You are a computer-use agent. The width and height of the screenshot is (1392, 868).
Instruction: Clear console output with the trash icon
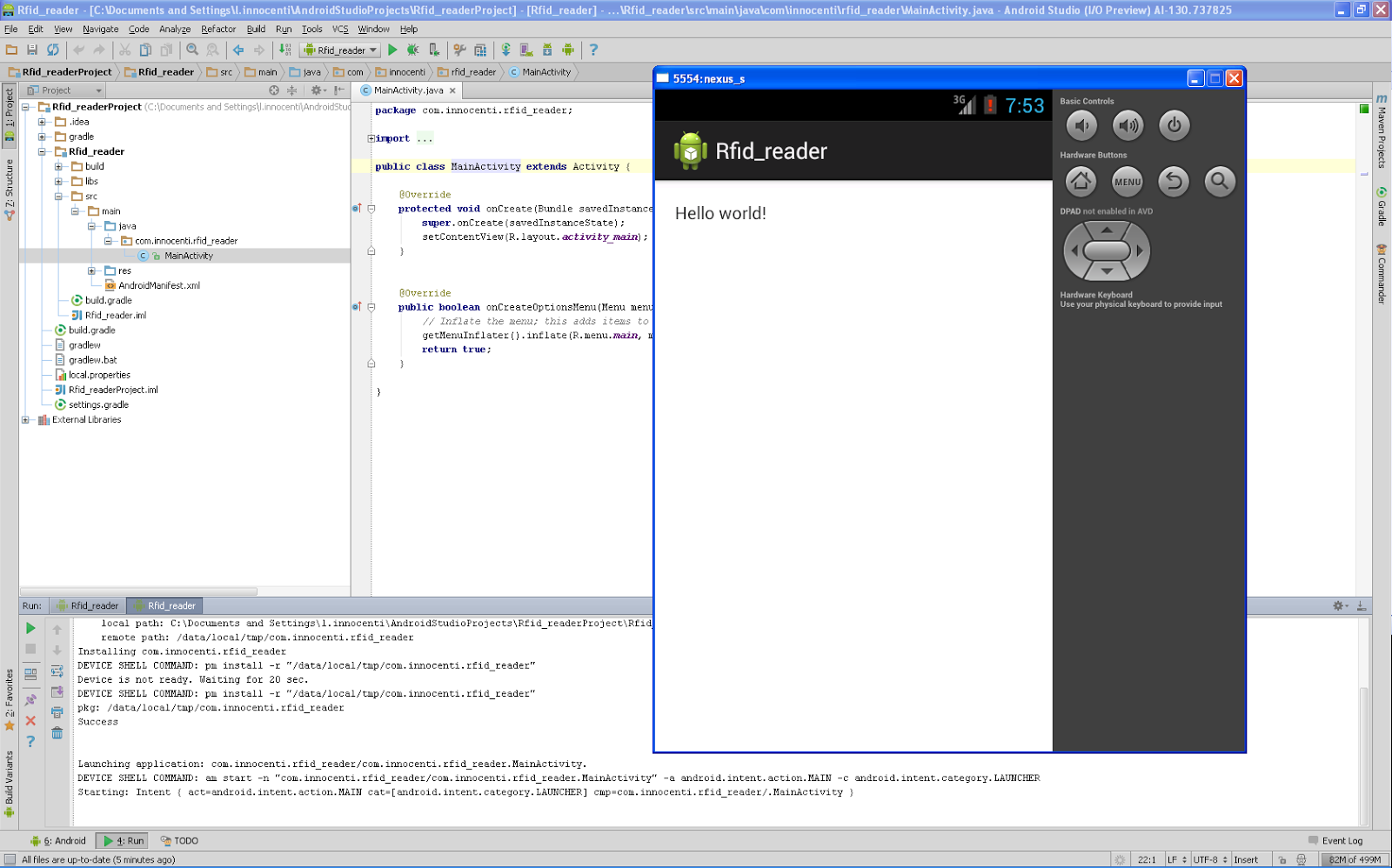(x=57, y=733)
